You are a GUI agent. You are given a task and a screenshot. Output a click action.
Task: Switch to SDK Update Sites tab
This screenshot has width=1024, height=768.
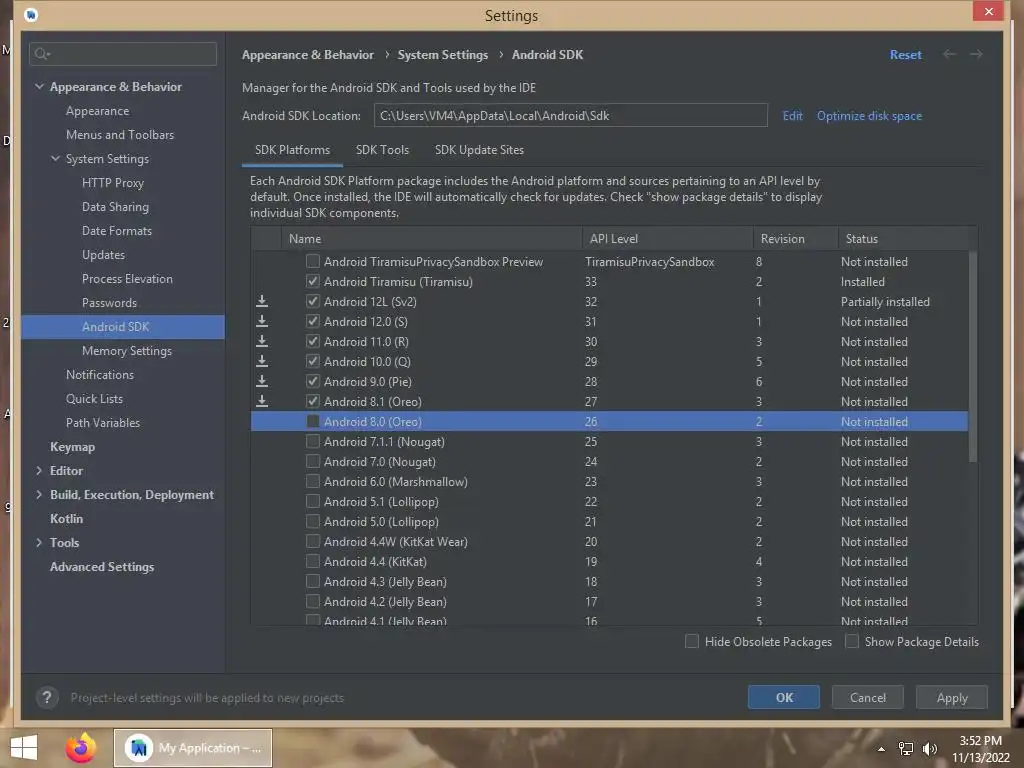click(479, 150)
